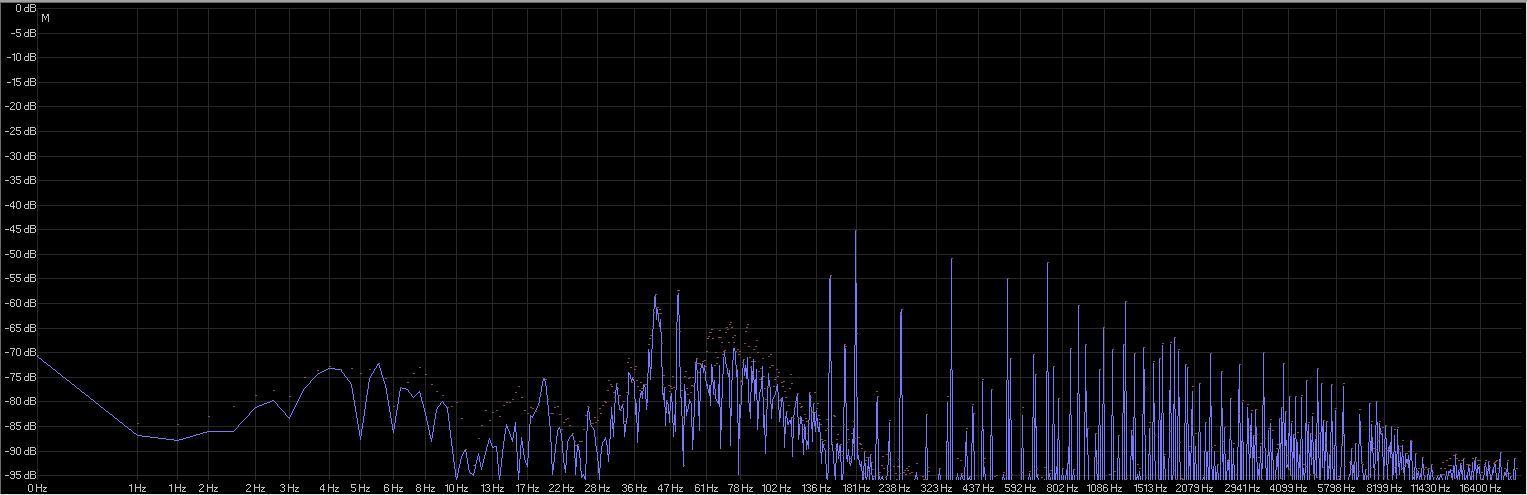This screenshot has width=1527, height=495.
Task: Click the '-65 dB' level label
Action: coord(21,328)
